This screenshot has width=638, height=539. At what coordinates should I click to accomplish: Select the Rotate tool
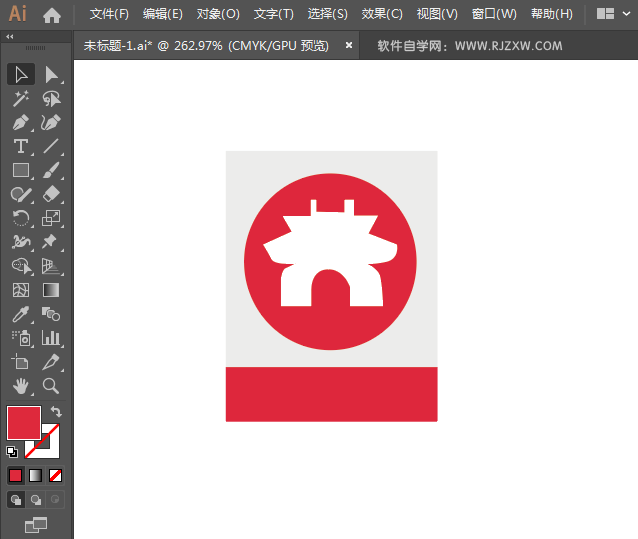pyautogui.click(x=21, y=218)
